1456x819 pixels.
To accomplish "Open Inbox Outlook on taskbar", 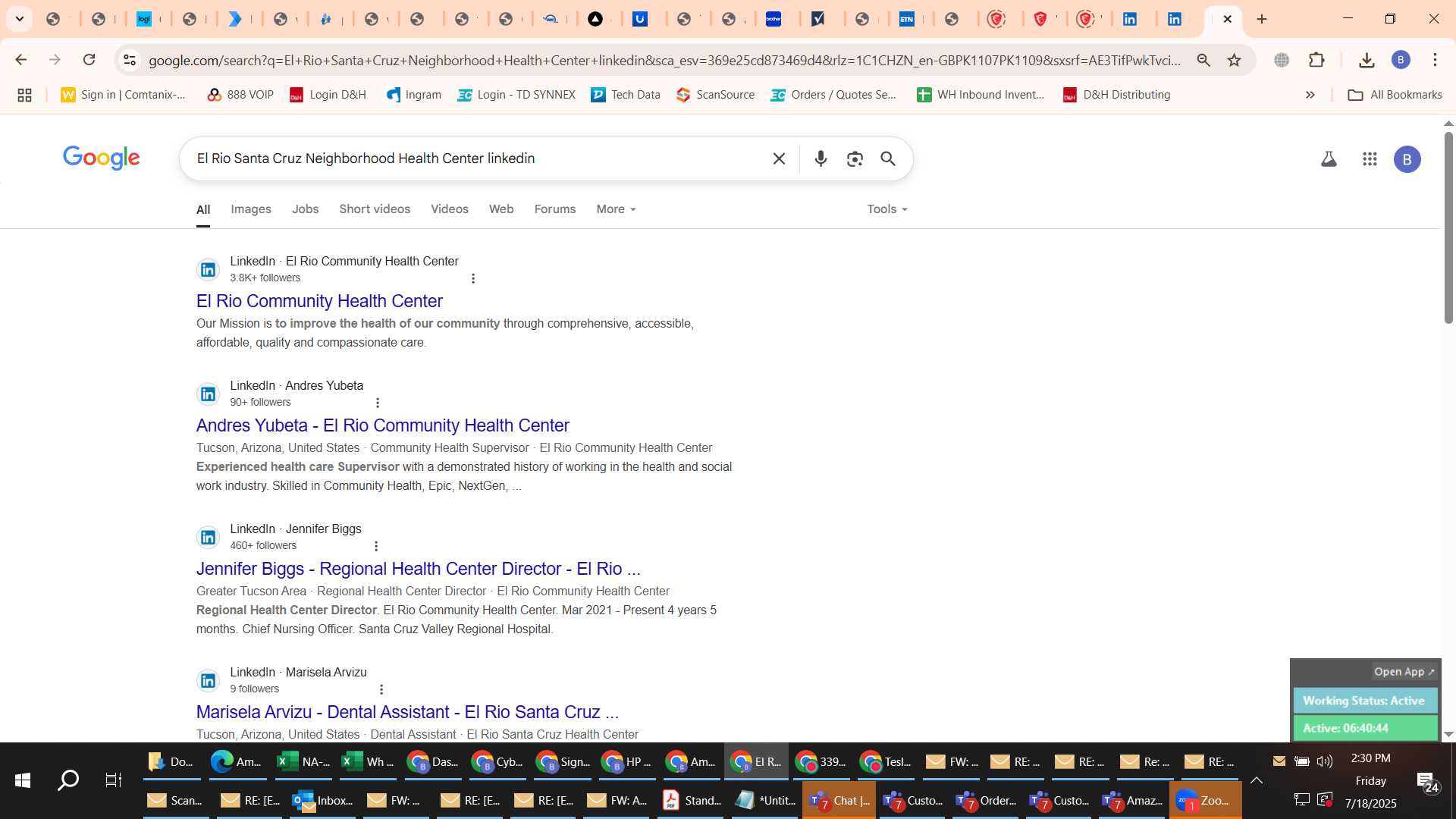I will tap(323, 801).
